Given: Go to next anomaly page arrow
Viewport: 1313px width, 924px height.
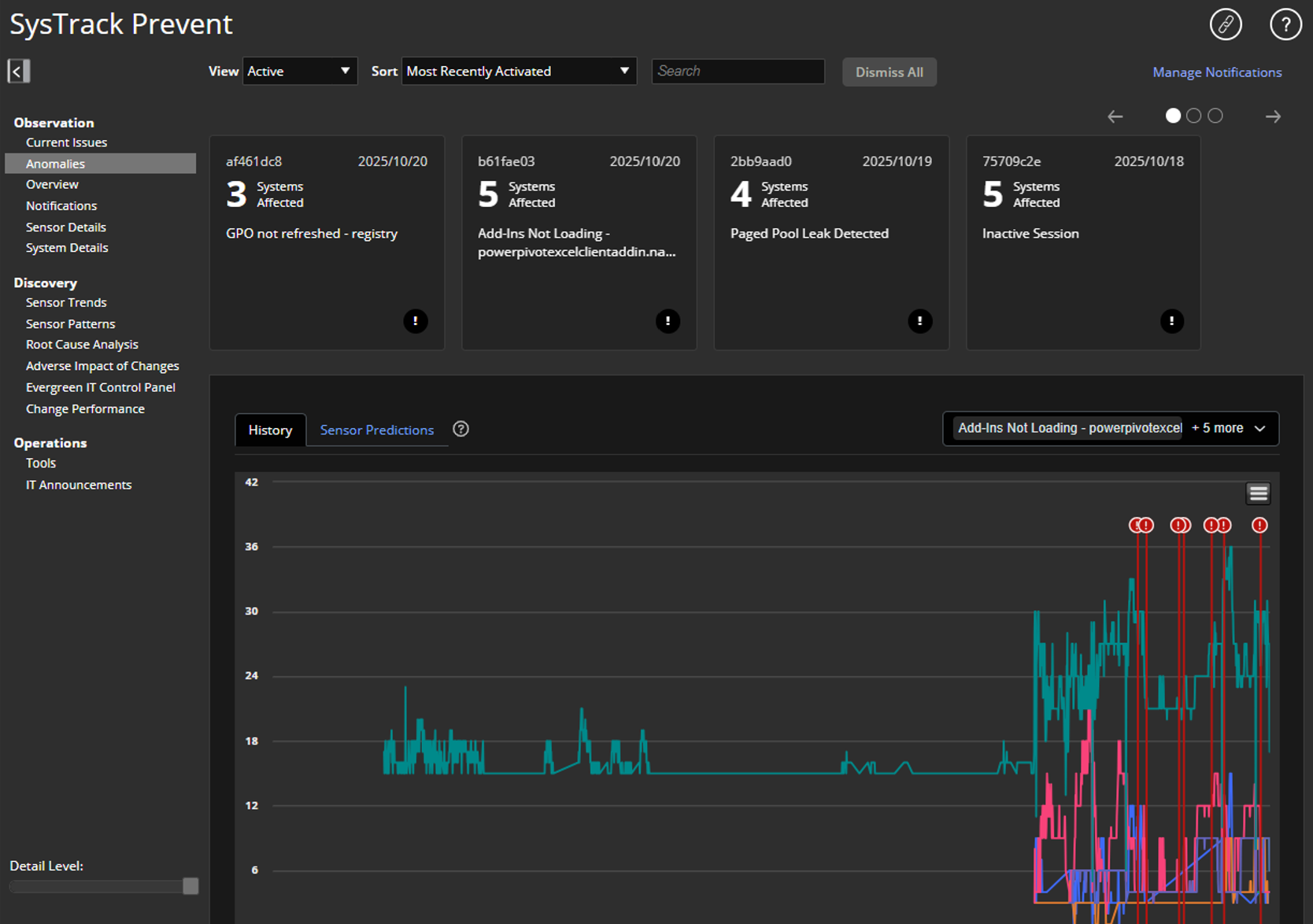Looking at the screenshot, I should click(x=1273, y=116).
